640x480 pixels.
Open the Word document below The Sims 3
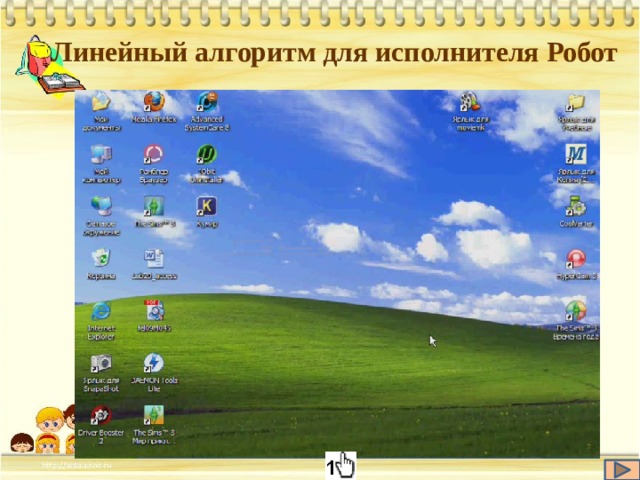[x=154, y=258]
